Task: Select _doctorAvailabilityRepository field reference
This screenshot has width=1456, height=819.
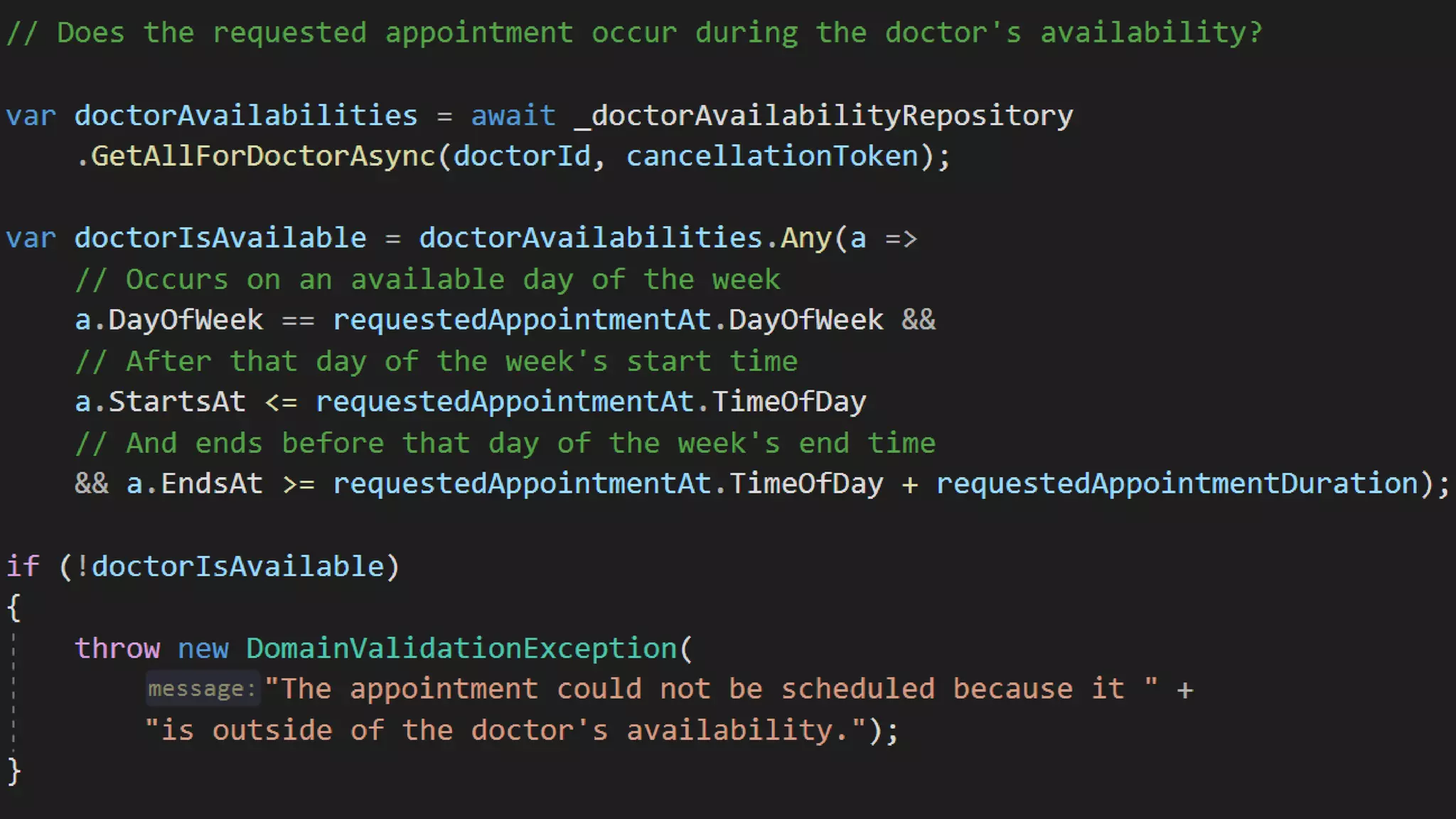Action: pyautogui.click(x=823, y=117)
